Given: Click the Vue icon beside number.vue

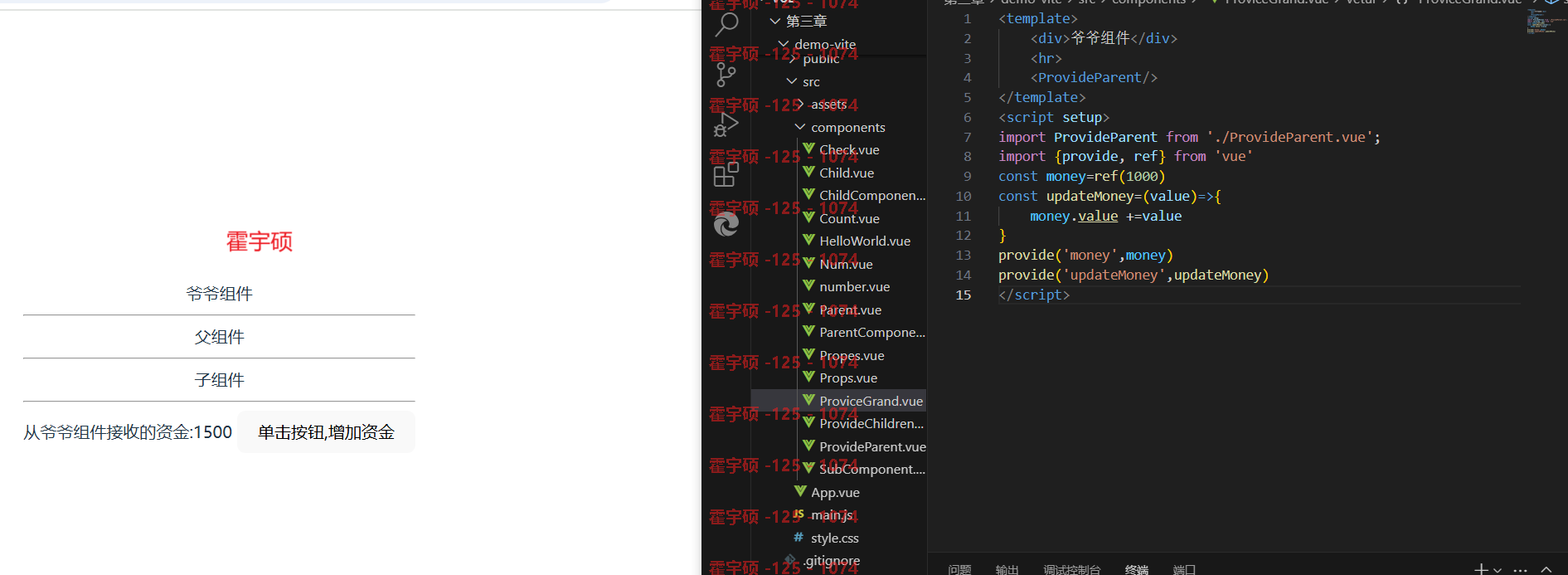Looking at the screenshot, I should [808, 285].
